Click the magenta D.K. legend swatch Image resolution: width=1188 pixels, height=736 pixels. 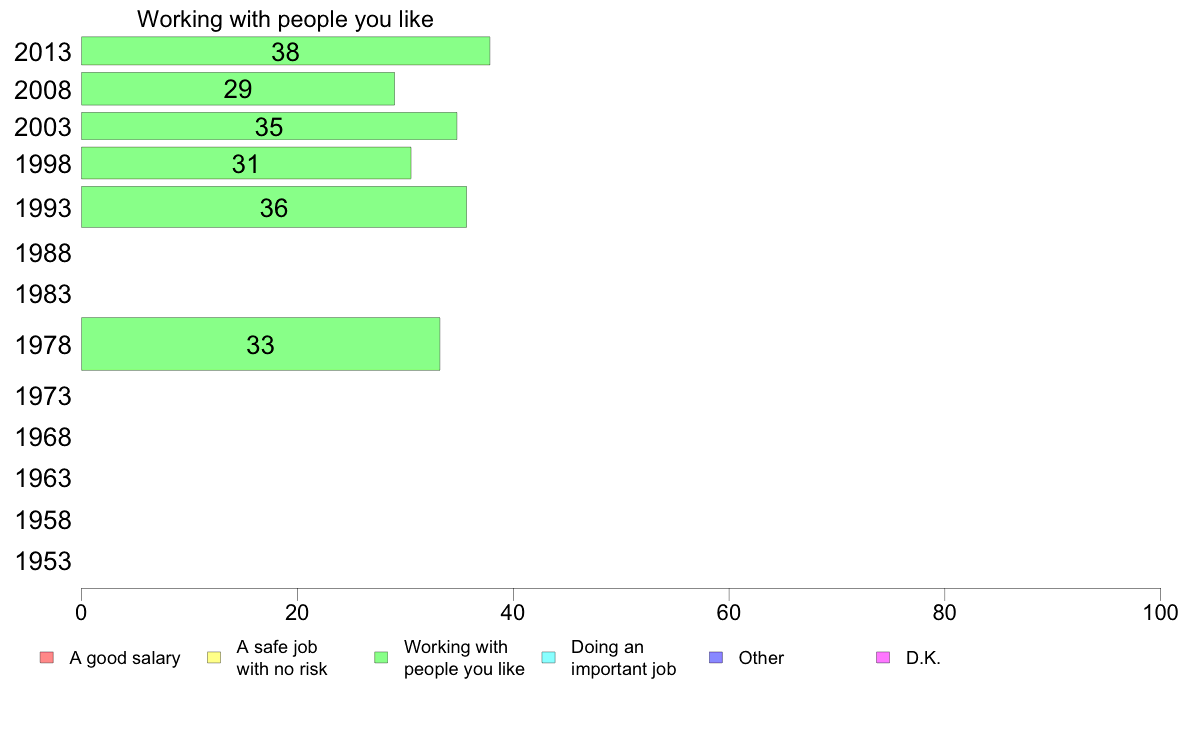pyautogui.click(x=883, y=657)
